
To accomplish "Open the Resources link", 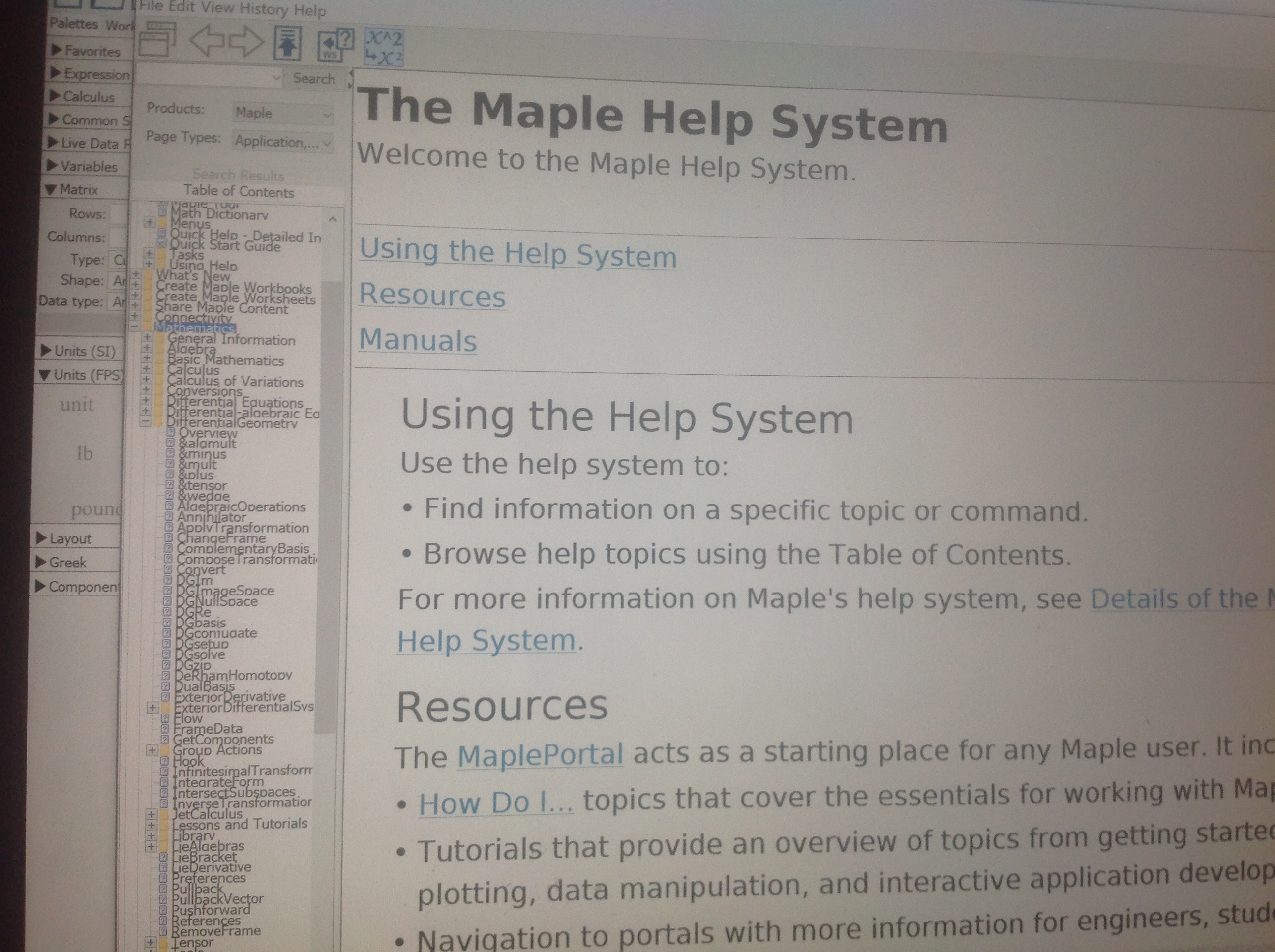I will click(432, 295).
